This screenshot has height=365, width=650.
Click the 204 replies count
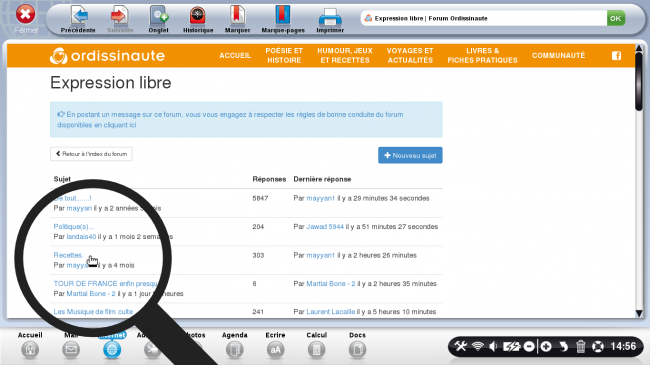(258, 226)
